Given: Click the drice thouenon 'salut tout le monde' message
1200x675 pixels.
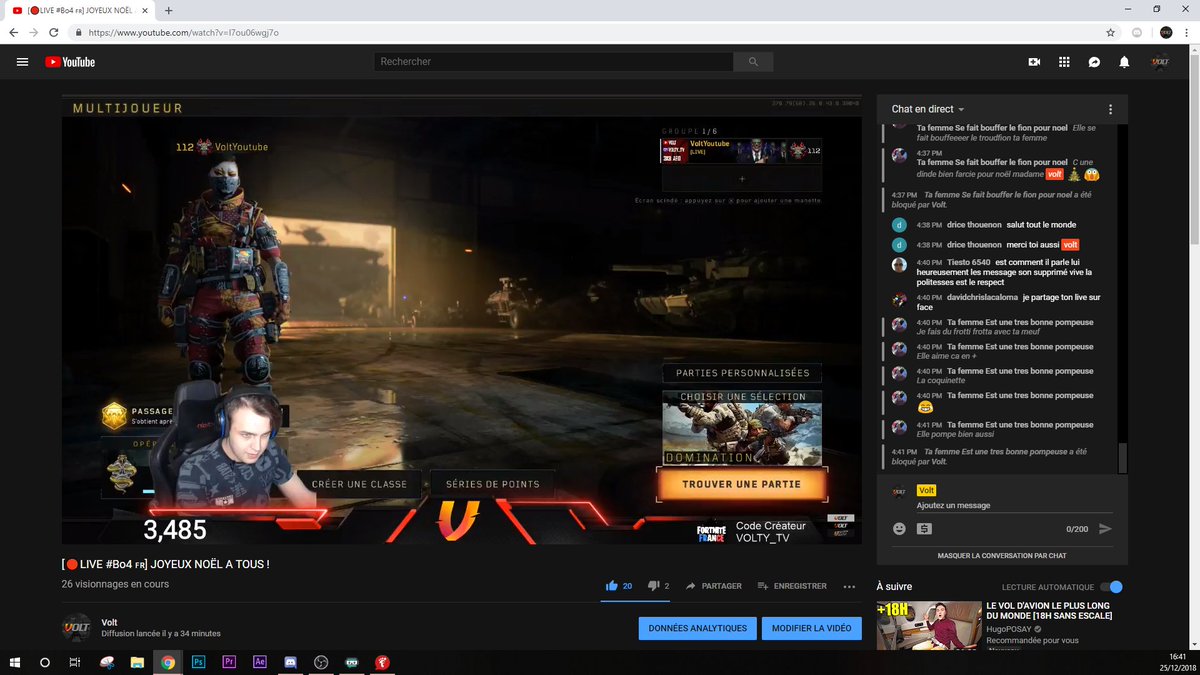Looking at the screenshot, I should click(x=1002, y=224).
